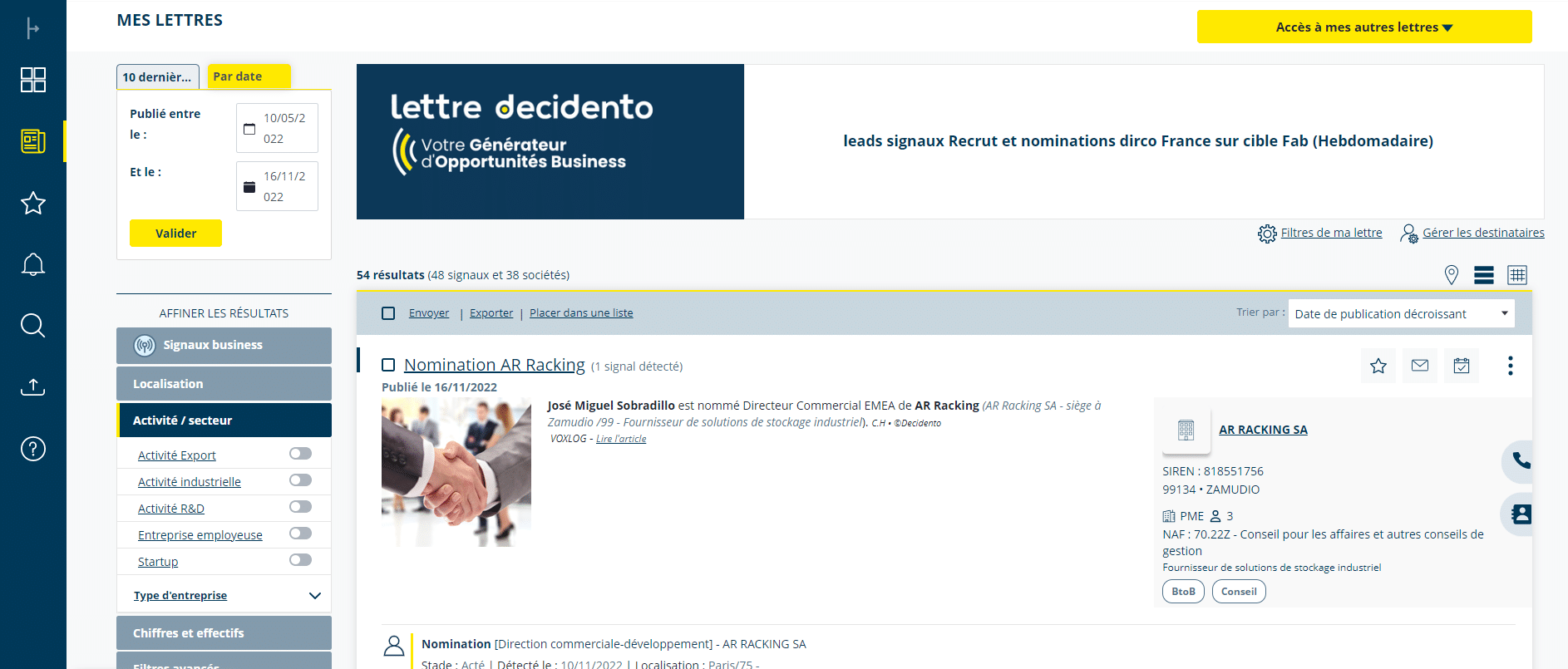The height and width of the screenshot is (669, 1568).
Task: Expand the Type d'entreprise chevron
Action: click(x=315, y=596)
